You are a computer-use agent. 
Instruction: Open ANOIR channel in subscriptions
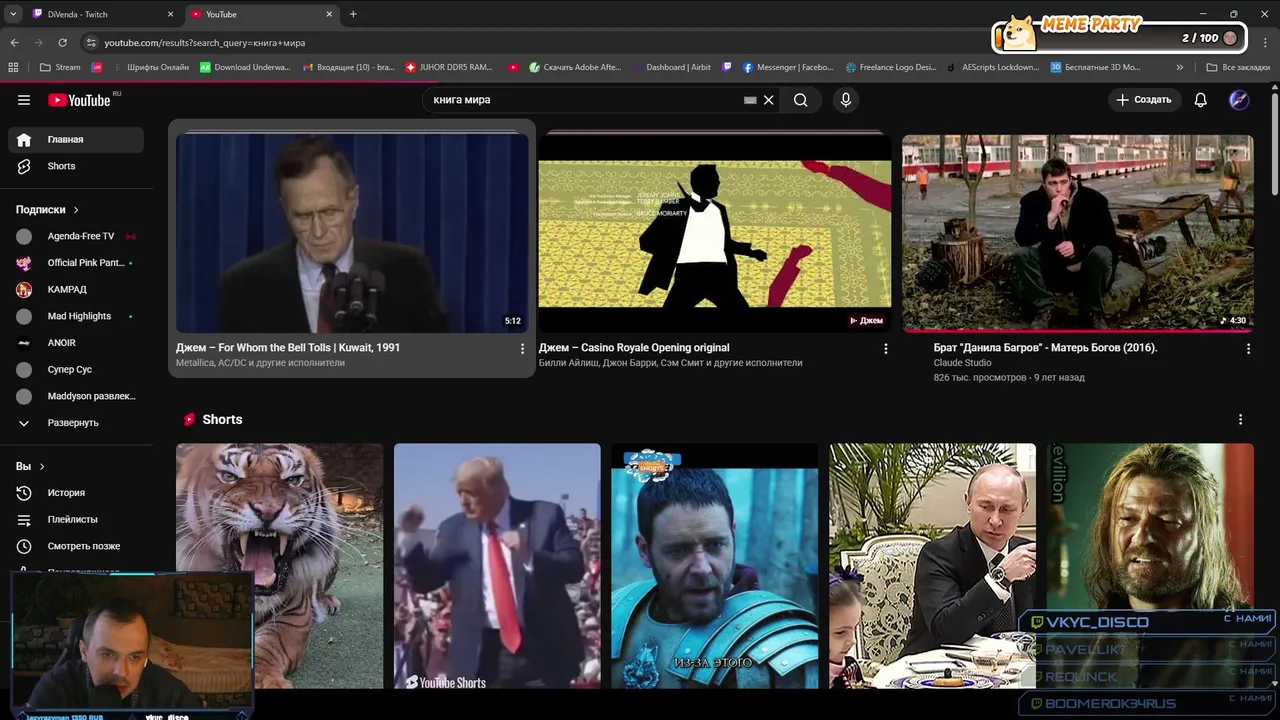(76, 343)
